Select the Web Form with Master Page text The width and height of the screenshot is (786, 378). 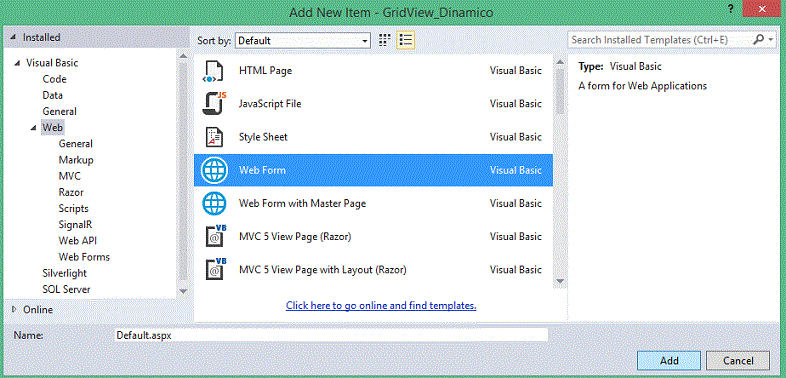302,204
